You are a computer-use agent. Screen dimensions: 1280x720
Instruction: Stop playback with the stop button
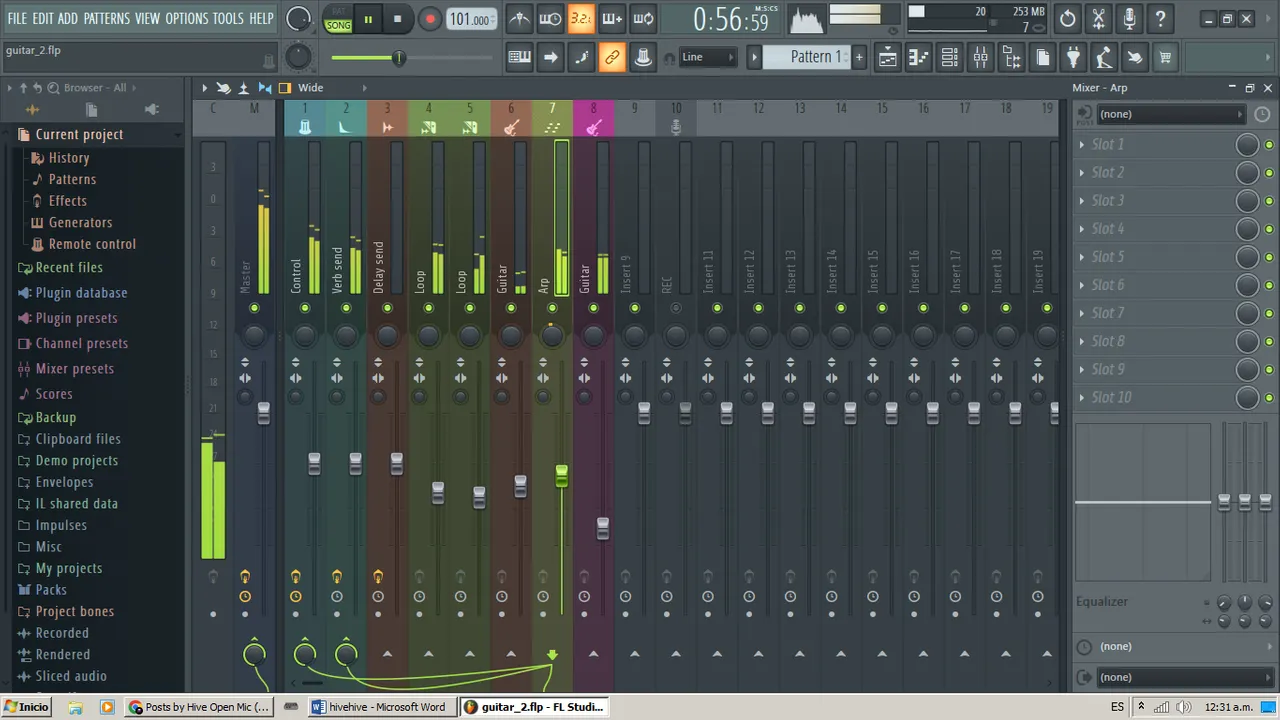(397, 19)
